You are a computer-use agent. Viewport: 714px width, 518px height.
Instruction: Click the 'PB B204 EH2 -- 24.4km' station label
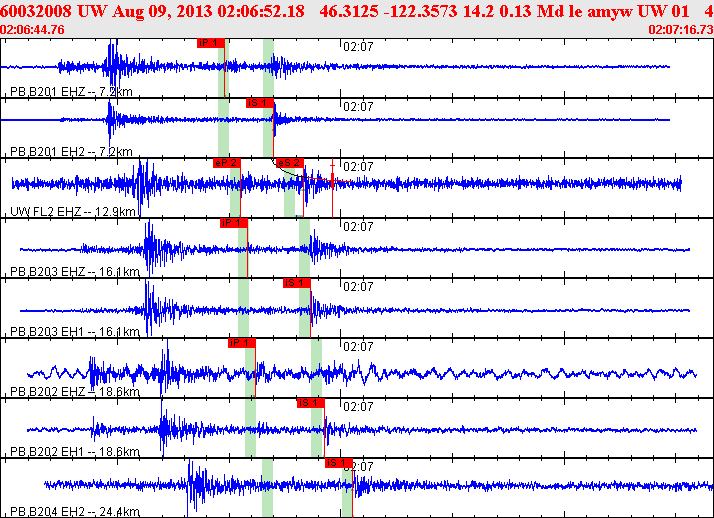pyautogui.click(x=75, y=512)
